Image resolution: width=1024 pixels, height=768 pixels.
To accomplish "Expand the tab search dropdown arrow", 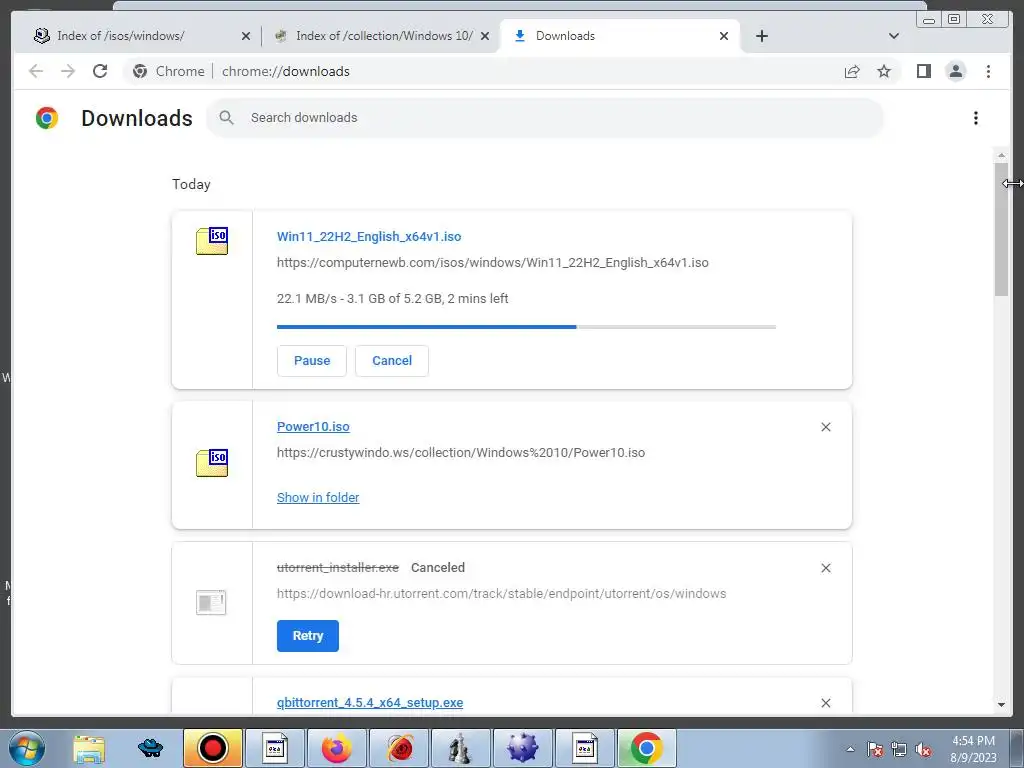I will (x=894, y=36).
